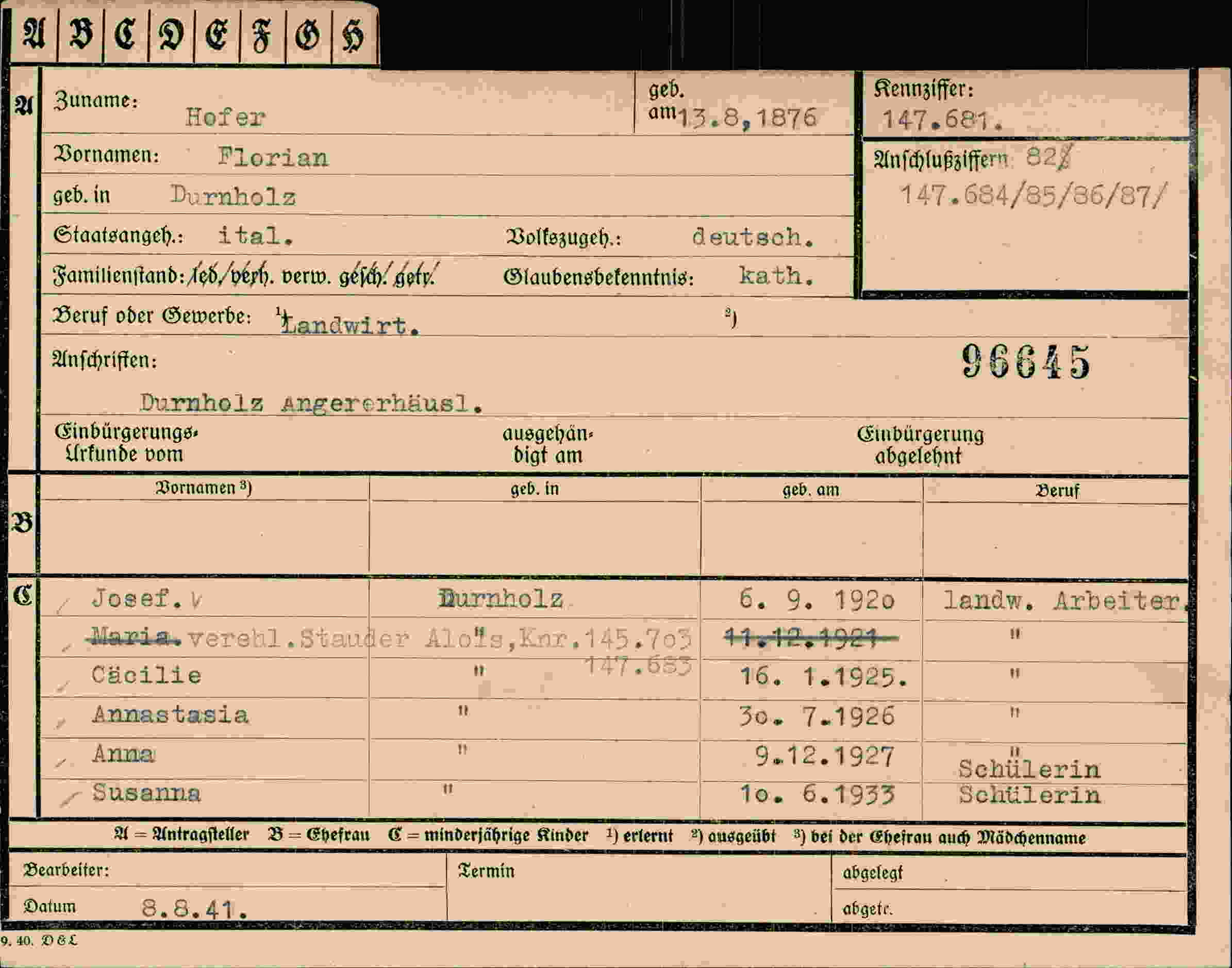Screen dimensions: 1232x968
Task: Click 'Schülerin' in the Anna row
Action: (1029, 770)
